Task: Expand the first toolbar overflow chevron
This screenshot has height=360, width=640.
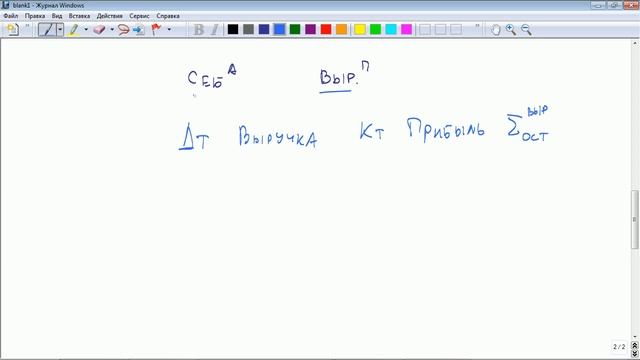Action: [27, 27]
